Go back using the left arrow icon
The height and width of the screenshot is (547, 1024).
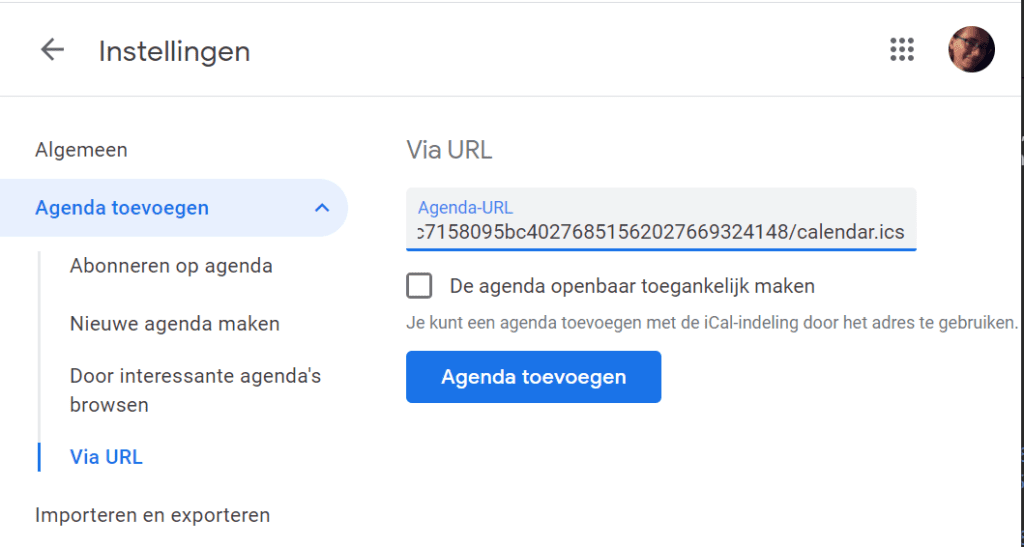pyautogui.click(x=52, y=50)
